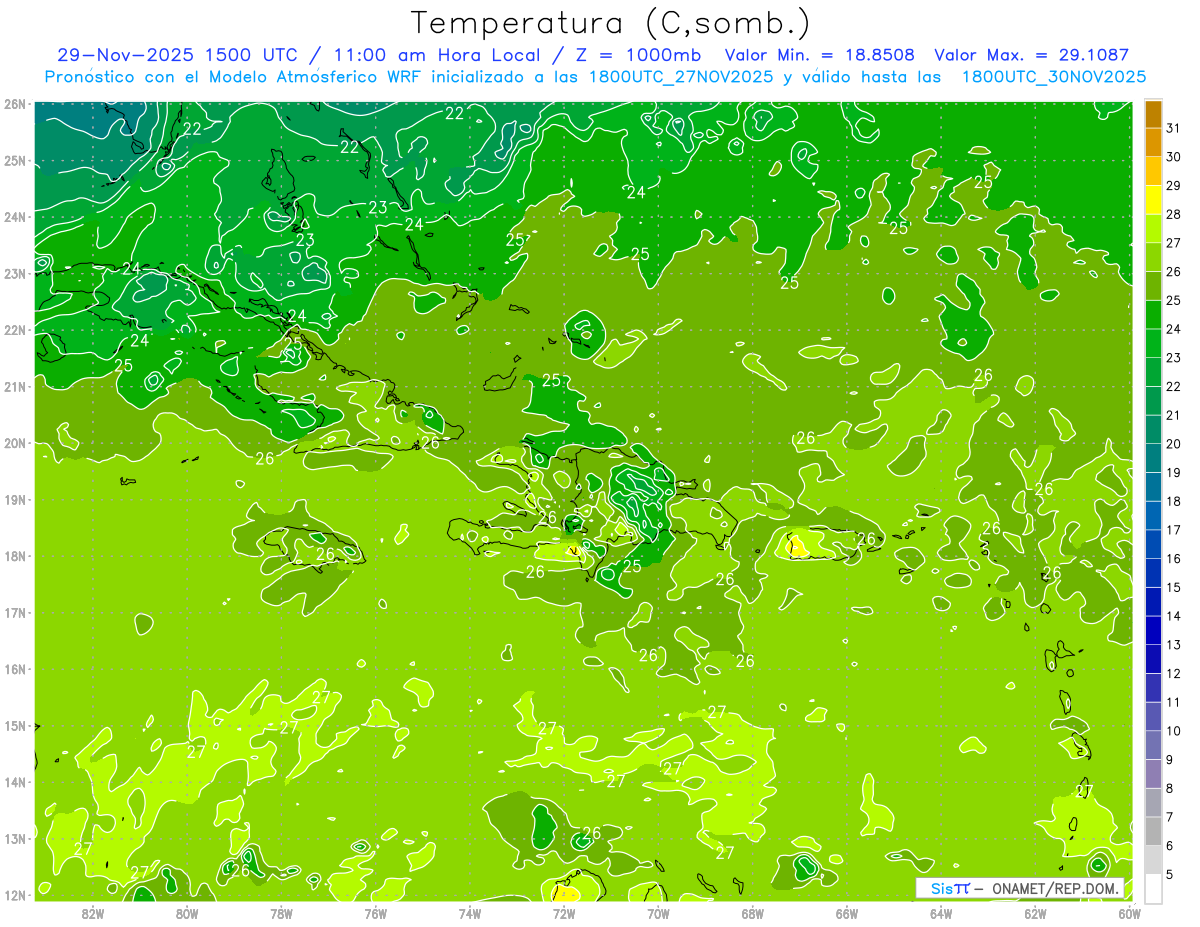
Task: Click color-scale label "6"
Action: (x=1171, y=845)
